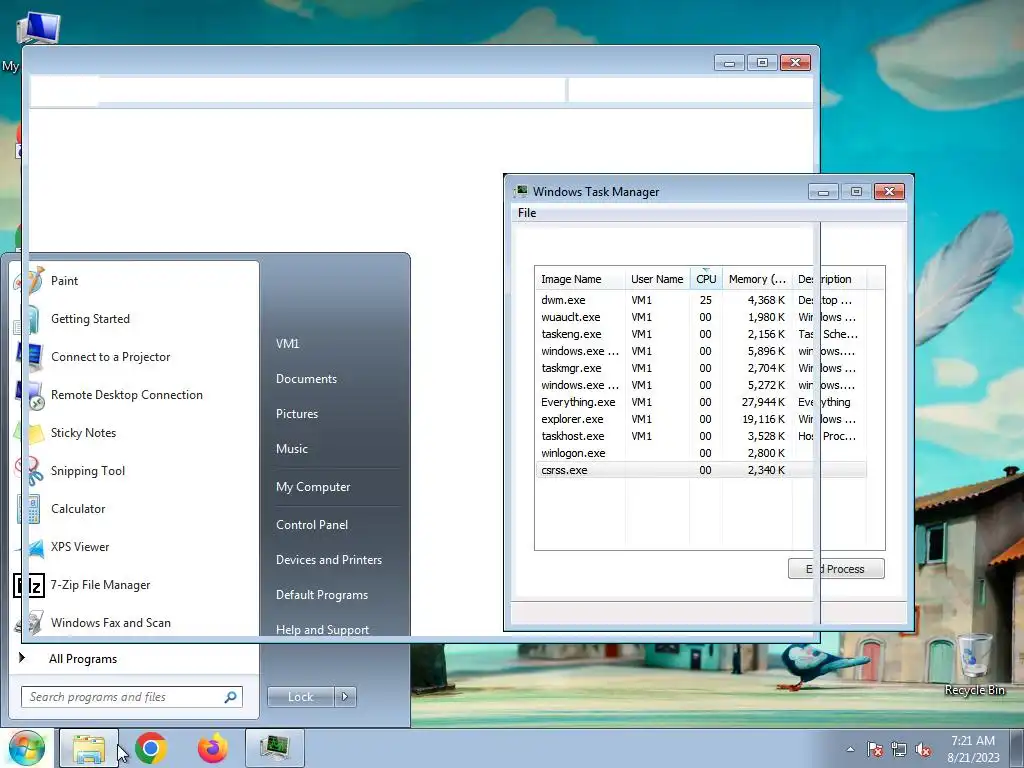Open My Computer from the Start menu
The height and width of the screenshot is (768, 1024).
313,487
